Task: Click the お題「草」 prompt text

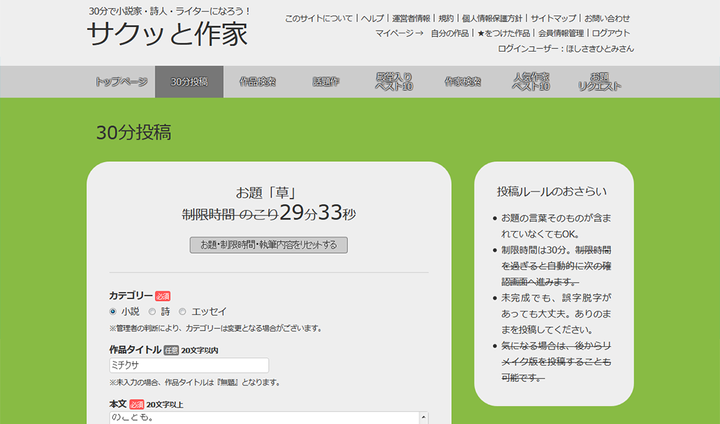Action: click(x=266, y=192)
